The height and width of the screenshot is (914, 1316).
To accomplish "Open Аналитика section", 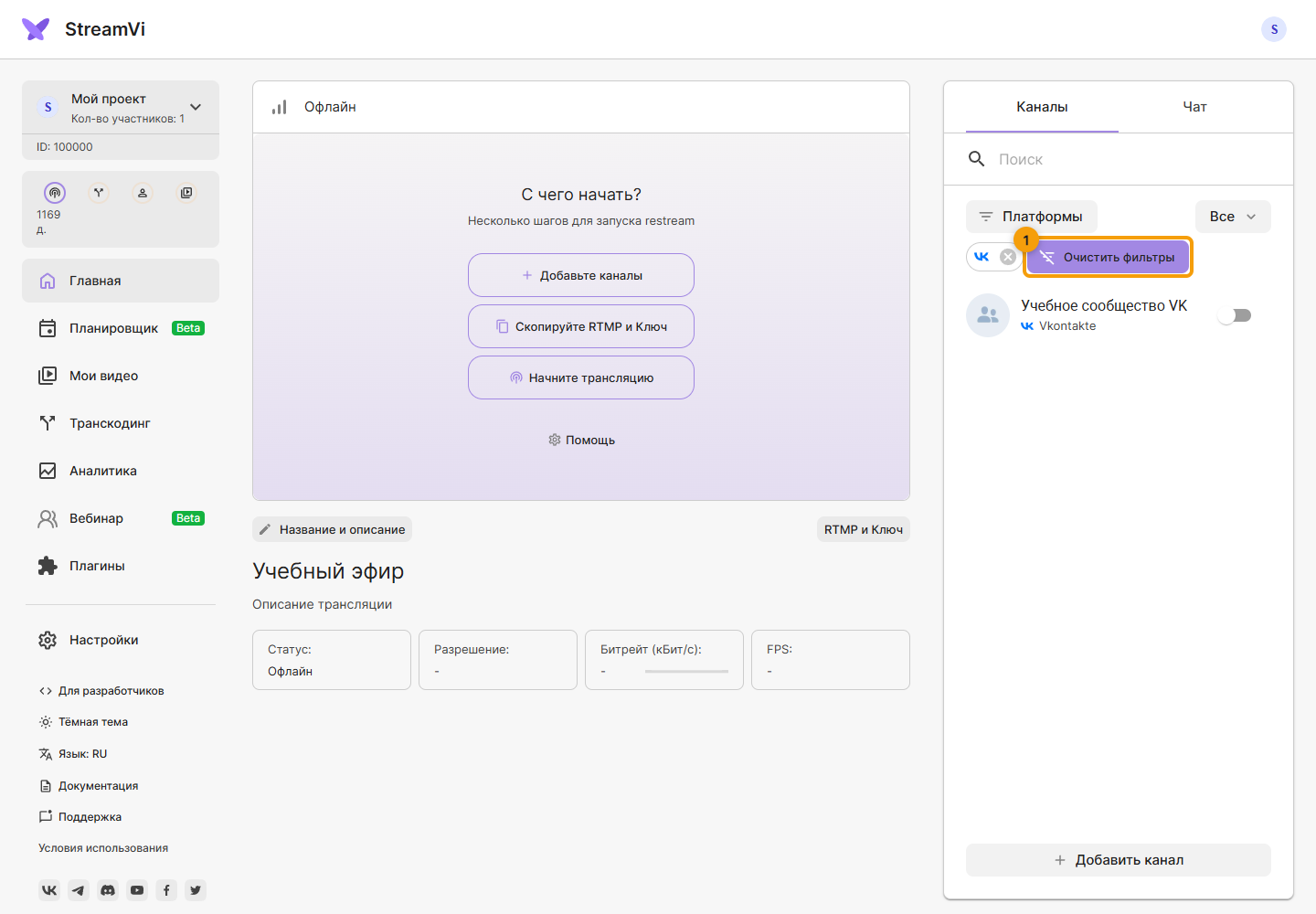I will 121,471.
